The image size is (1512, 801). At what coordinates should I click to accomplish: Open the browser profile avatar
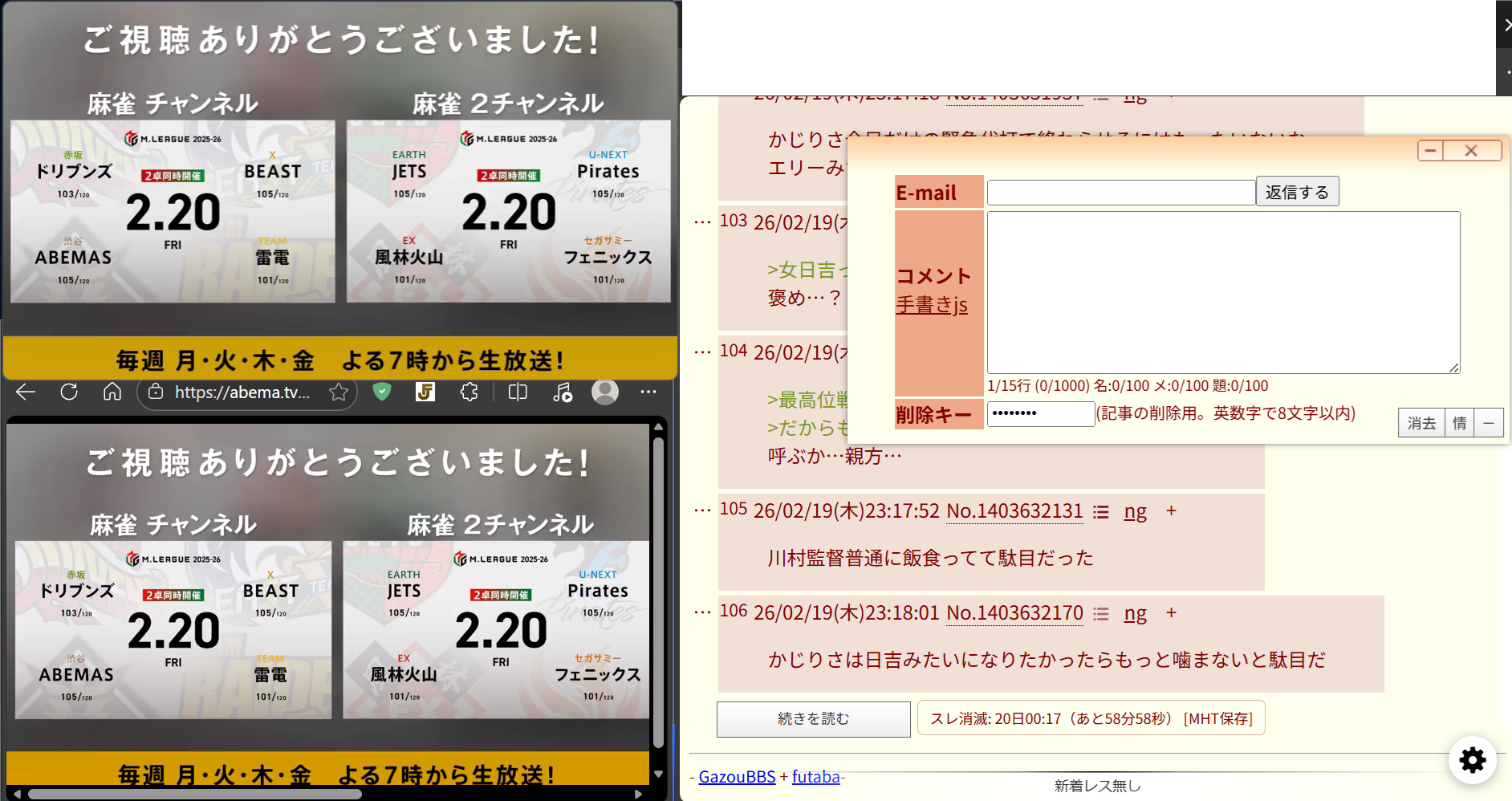[x=604, y=392]
